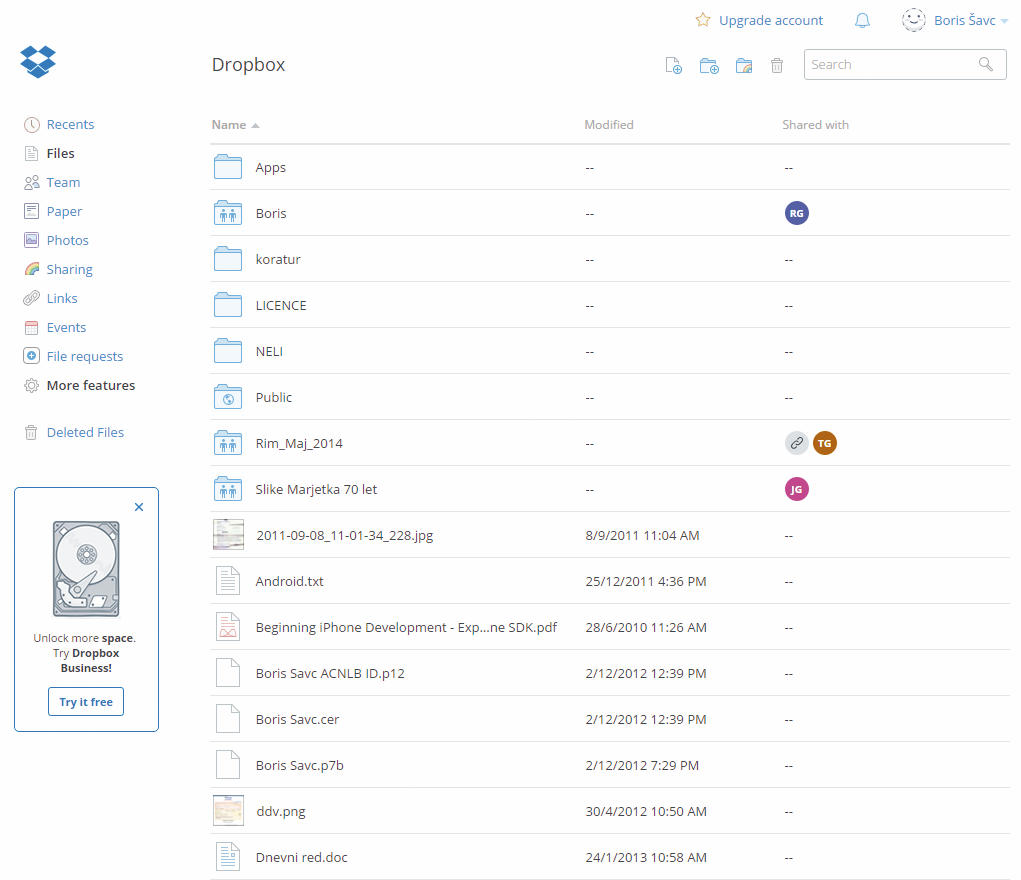The width and height of the screenshot is (1021, 880).
Task: Click the search magnifier icon
Action: [x=986, y=64]
